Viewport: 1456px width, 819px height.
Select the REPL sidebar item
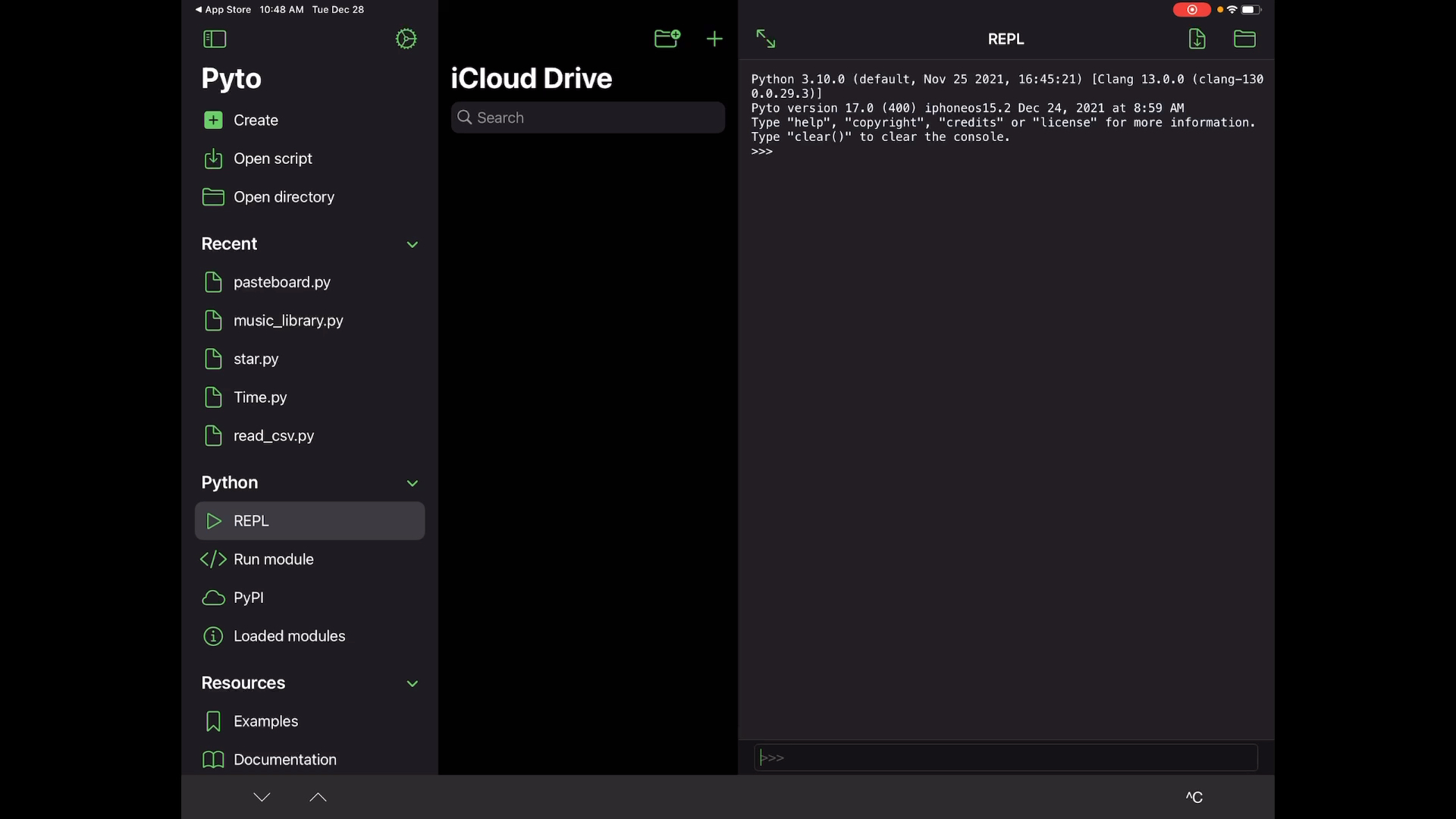click(309, 521)
